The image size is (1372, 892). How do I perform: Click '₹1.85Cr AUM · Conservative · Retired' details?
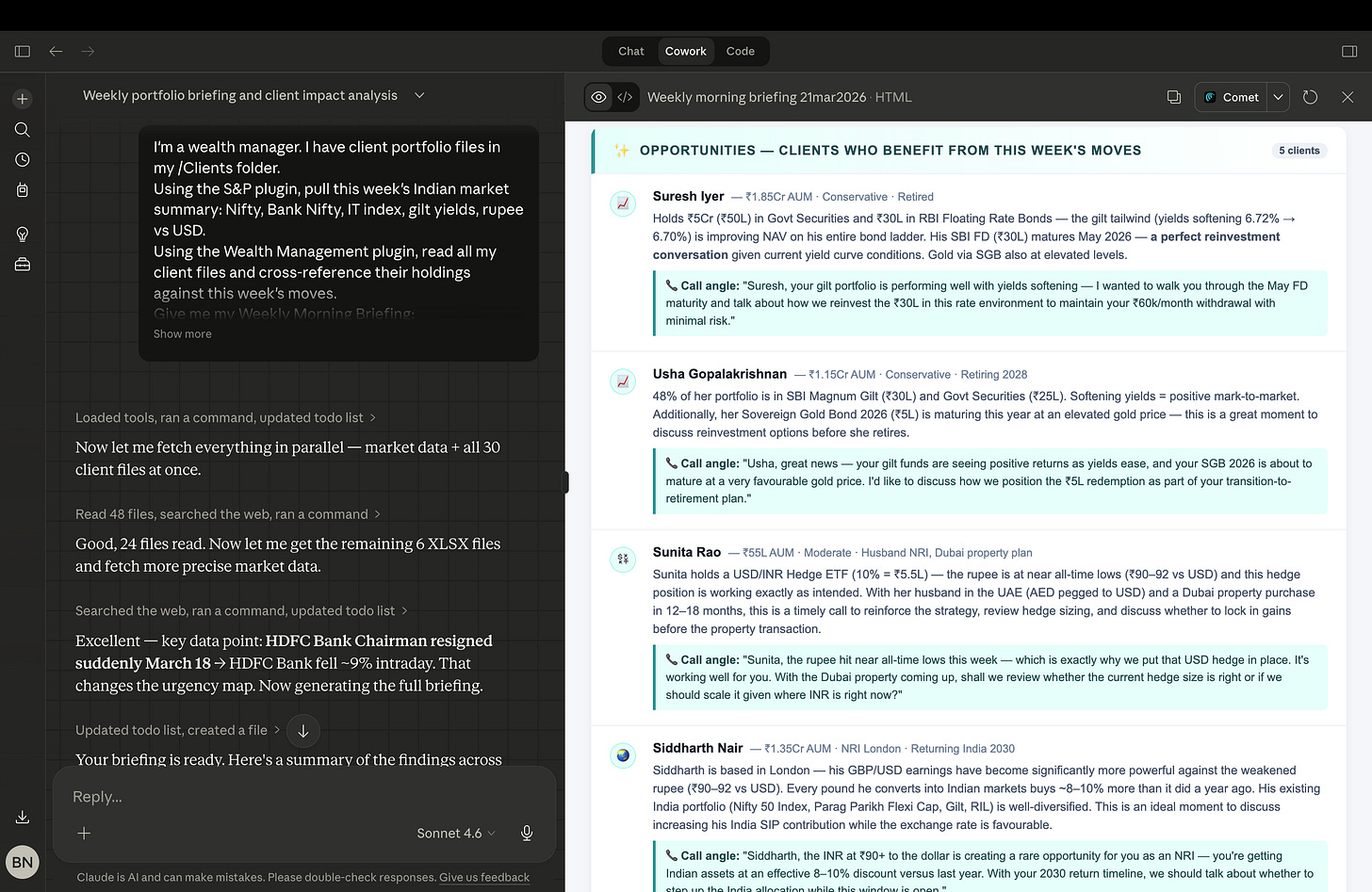(x=840, y=197)
